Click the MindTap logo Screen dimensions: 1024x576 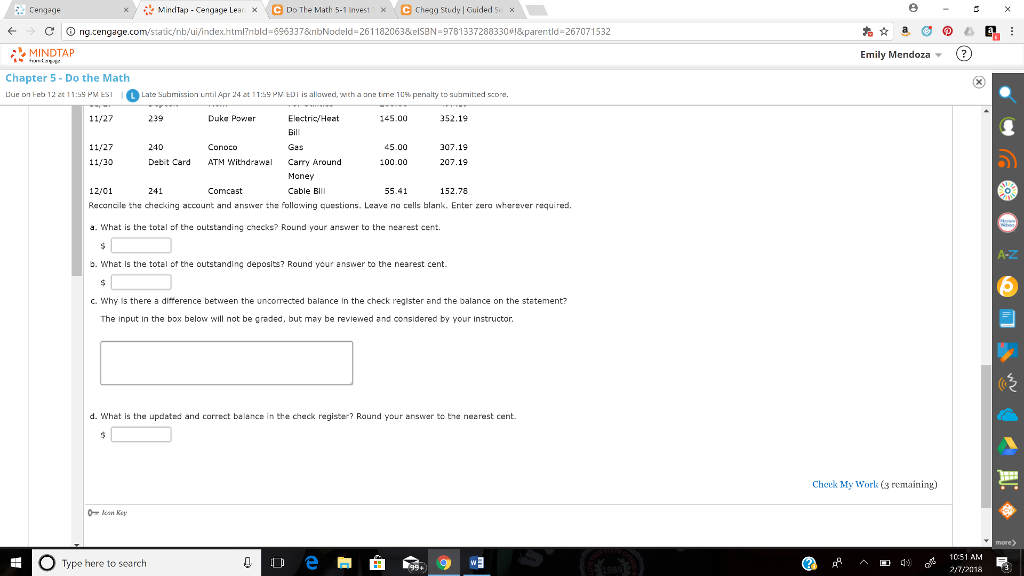click(42, 55)
